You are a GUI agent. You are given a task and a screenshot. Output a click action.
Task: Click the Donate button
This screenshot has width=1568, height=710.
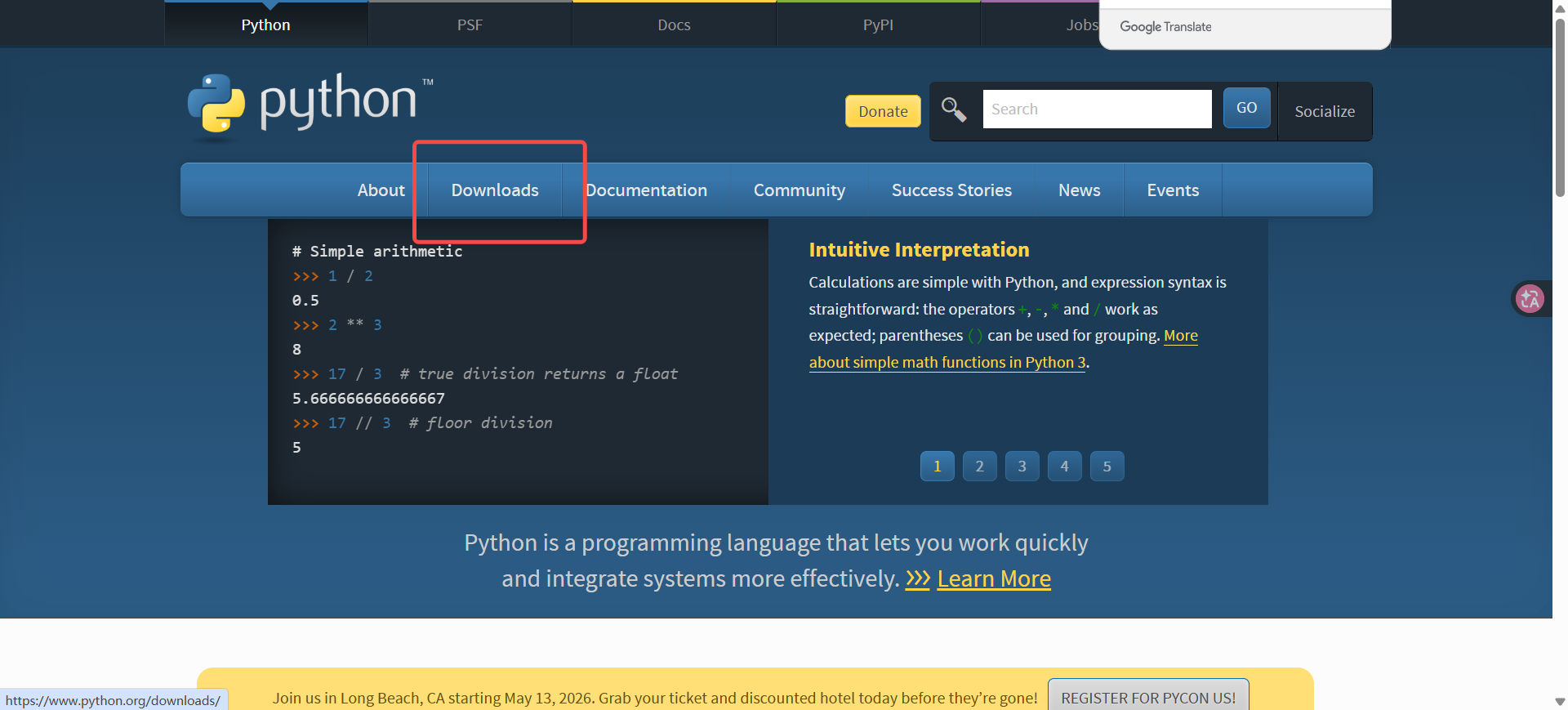coord(883,111)
